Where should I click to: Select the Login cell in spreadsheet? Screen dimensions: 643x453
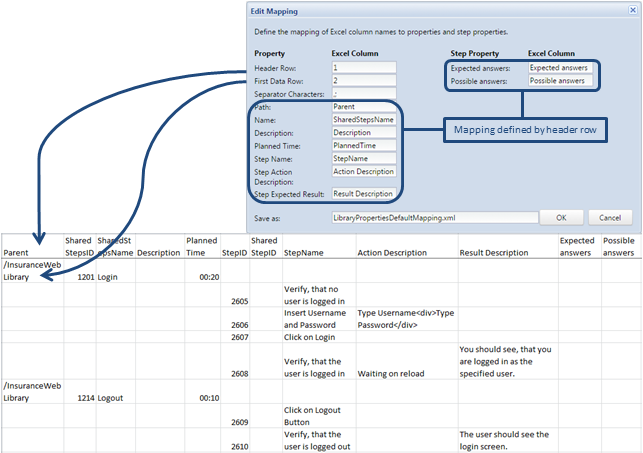coord(115,277)
